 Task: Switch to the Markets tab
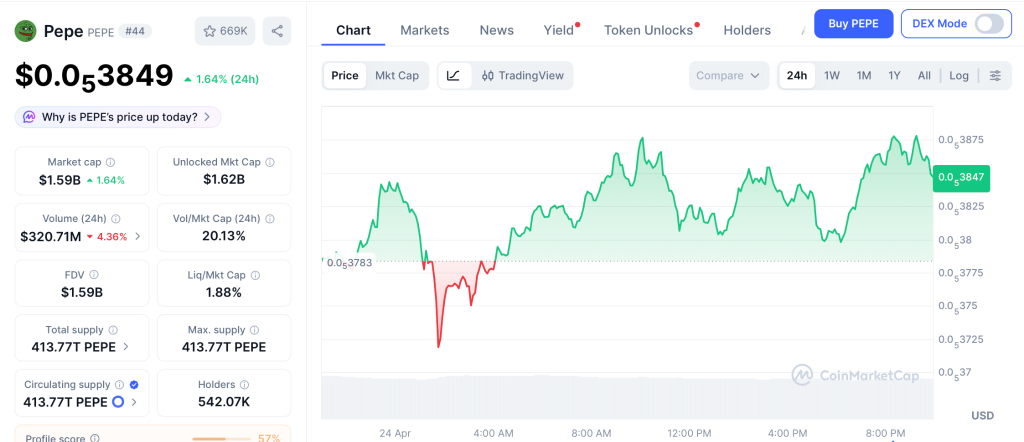tap(425, 30)
